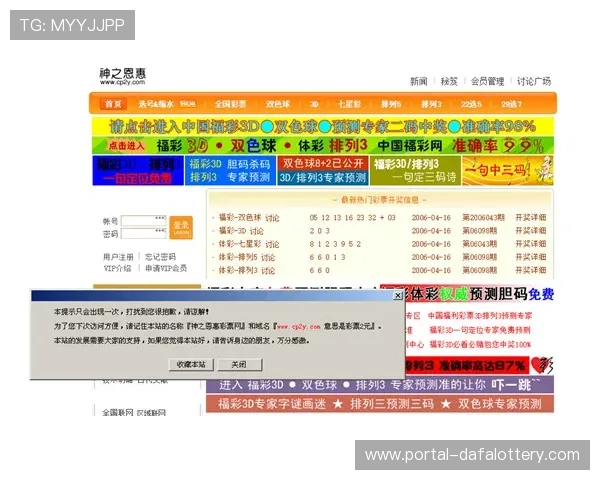
Task: Open the 体彩-排列5 lottery link
Action: (x=238, y=257)
